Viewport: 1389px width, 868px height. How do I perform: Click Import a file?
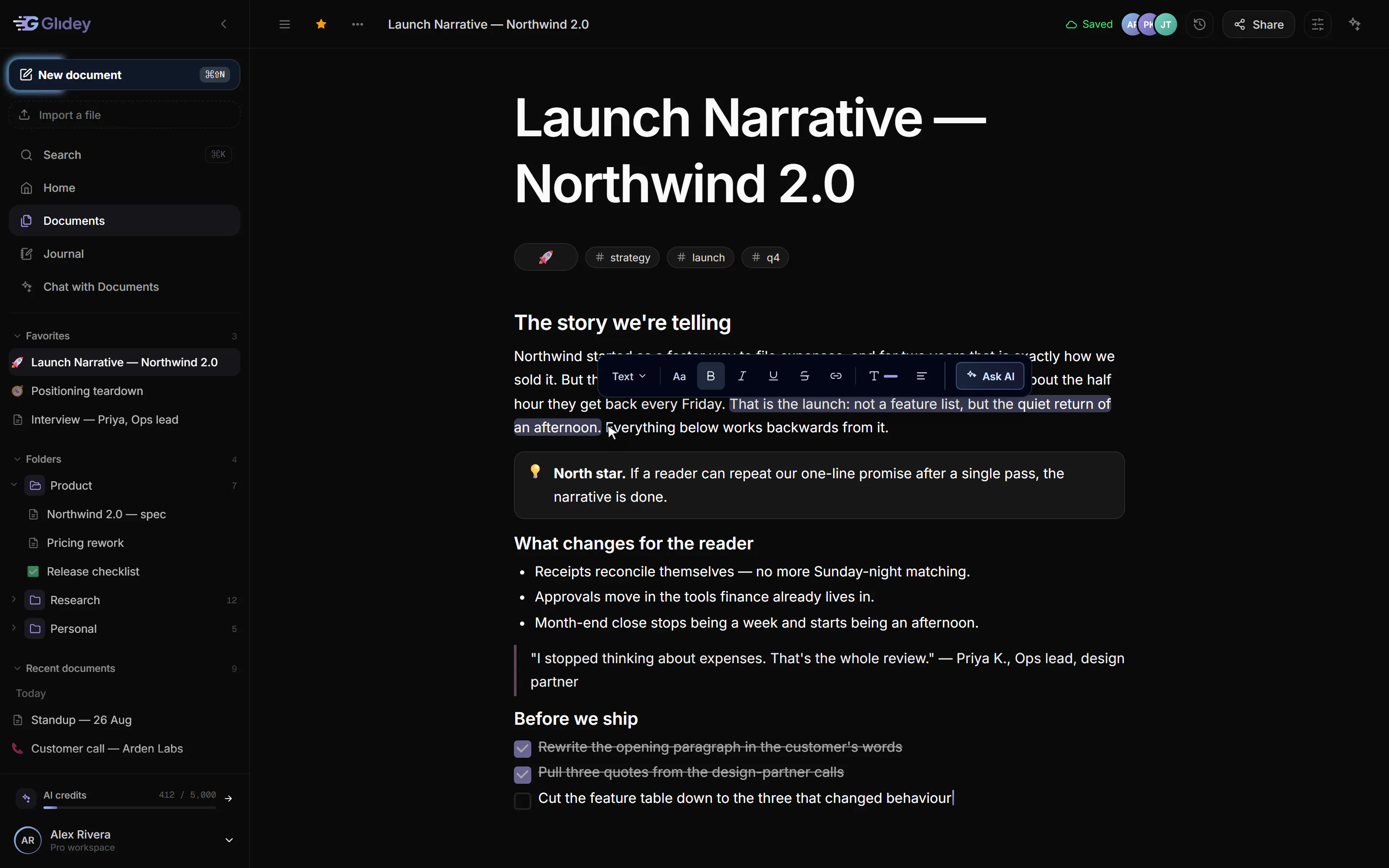point(125,115)
